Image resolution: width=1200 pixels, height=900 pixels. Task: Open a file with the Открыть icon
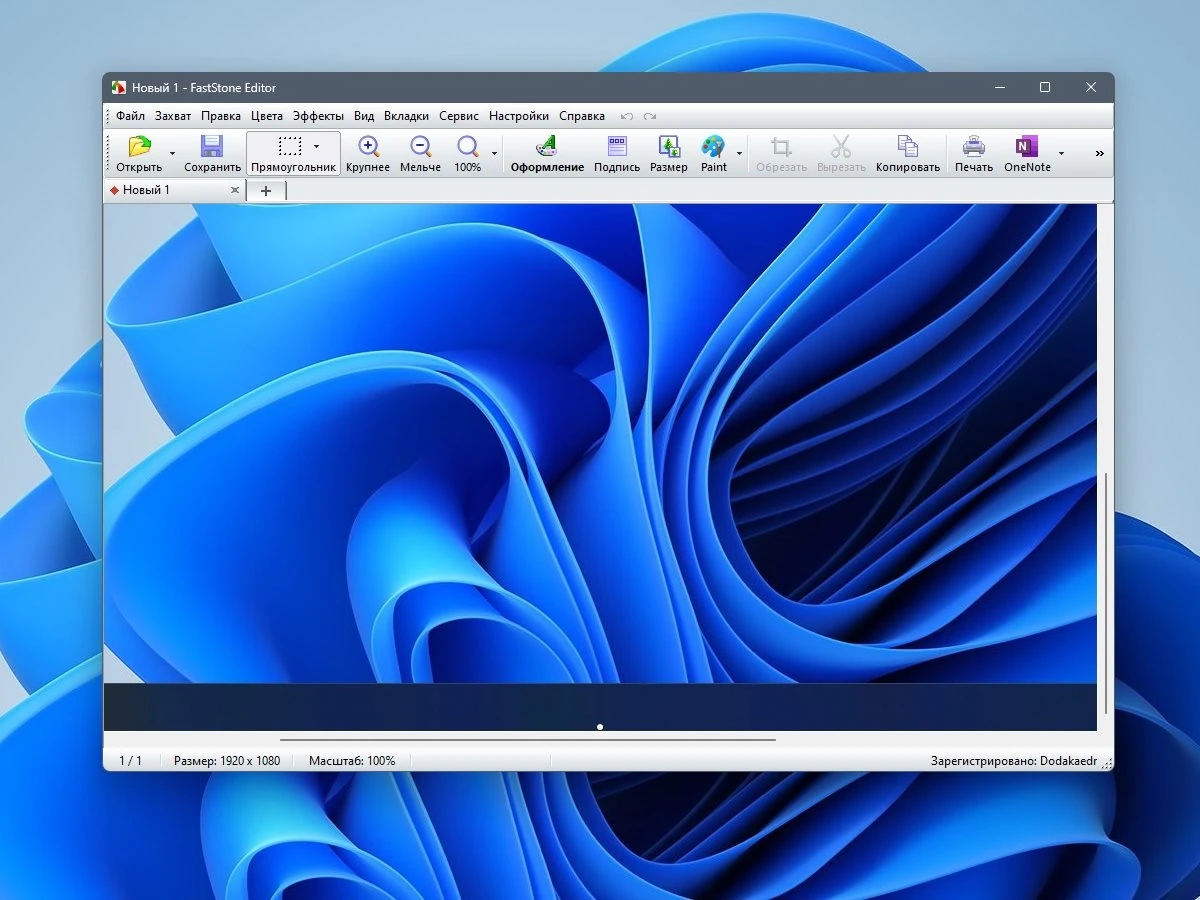pos(139,153)
